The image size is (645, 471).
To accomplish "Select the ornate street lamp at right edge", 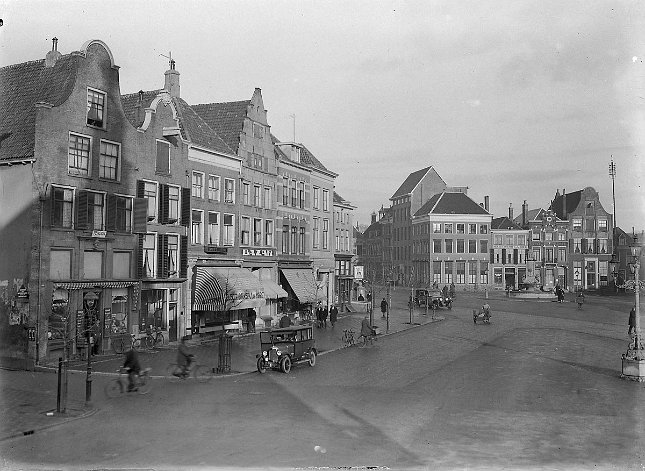I will point(635,308).
